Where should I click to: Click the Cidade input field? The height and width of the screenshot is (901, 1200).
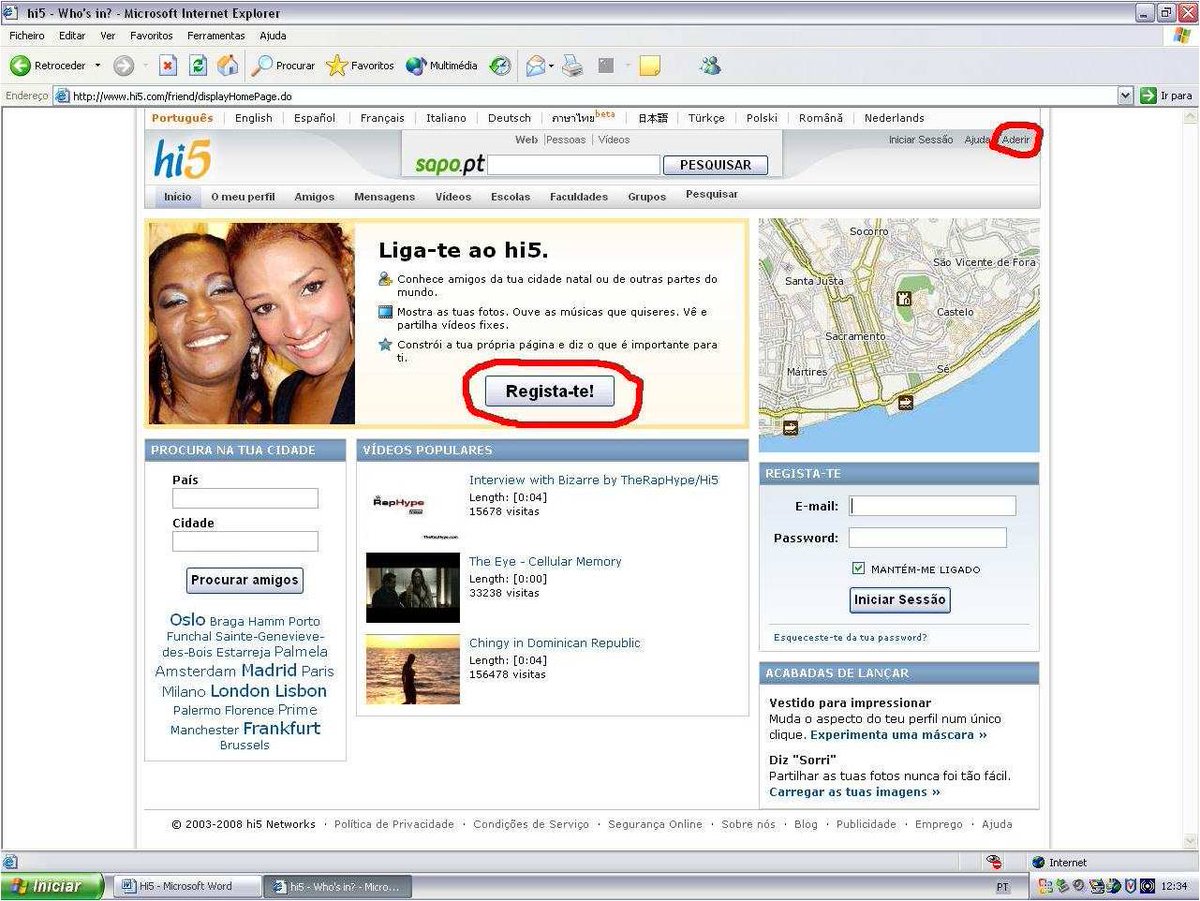point(245,541)
